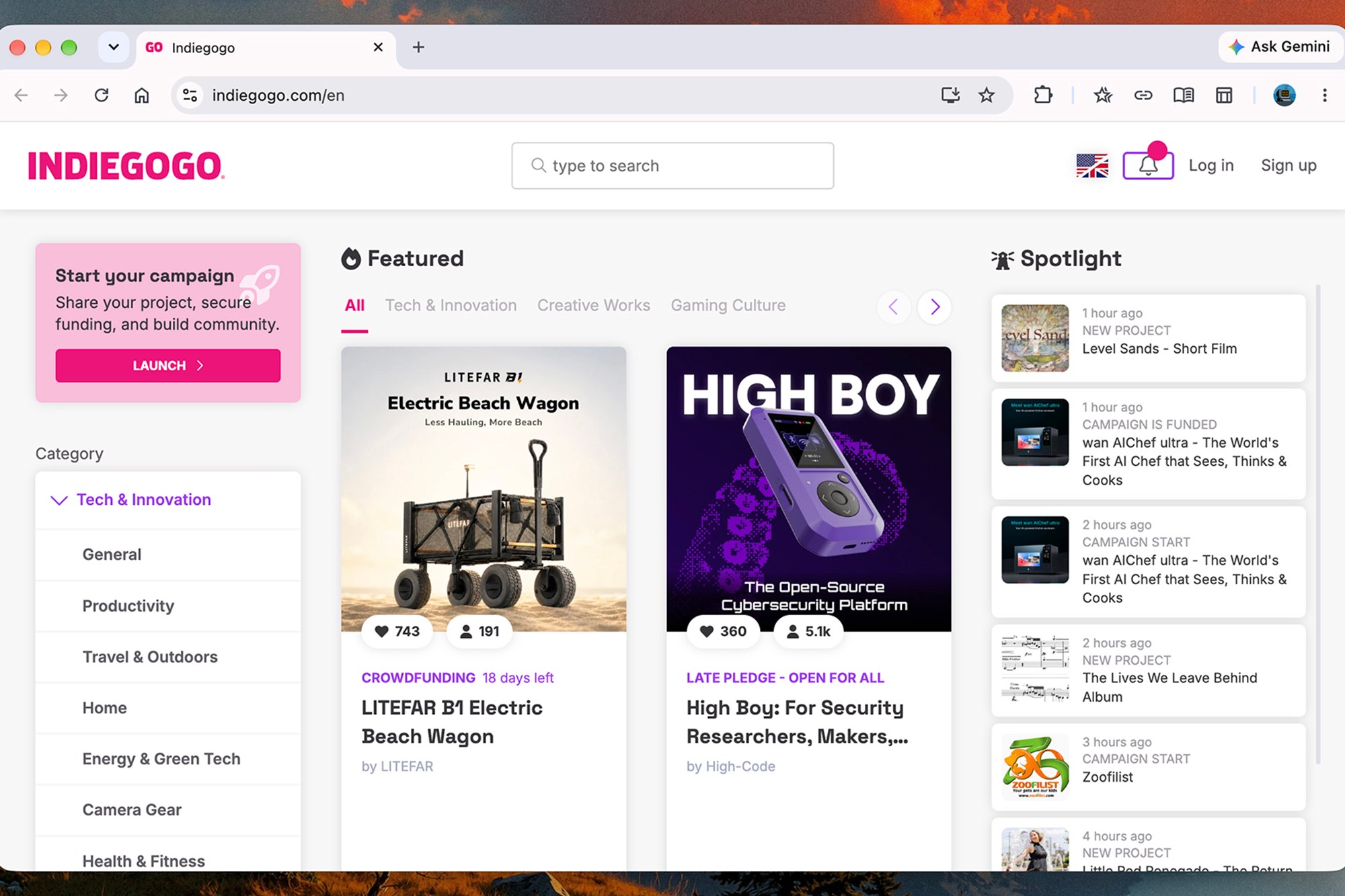Open LITEFAR B1 Electric Beach Wagon title
Viewport: 1345px width, 896px height.
coord(452,722)
